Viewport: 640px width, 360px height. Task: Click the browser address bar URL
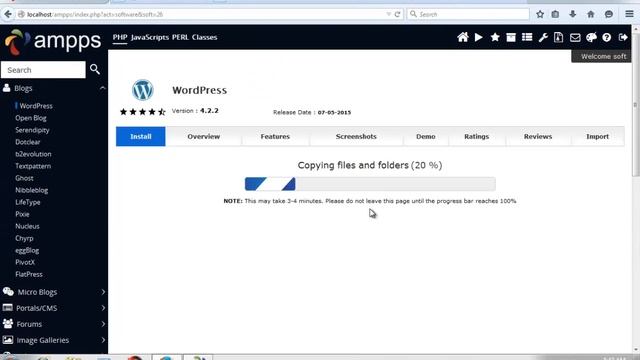[95, 14]
